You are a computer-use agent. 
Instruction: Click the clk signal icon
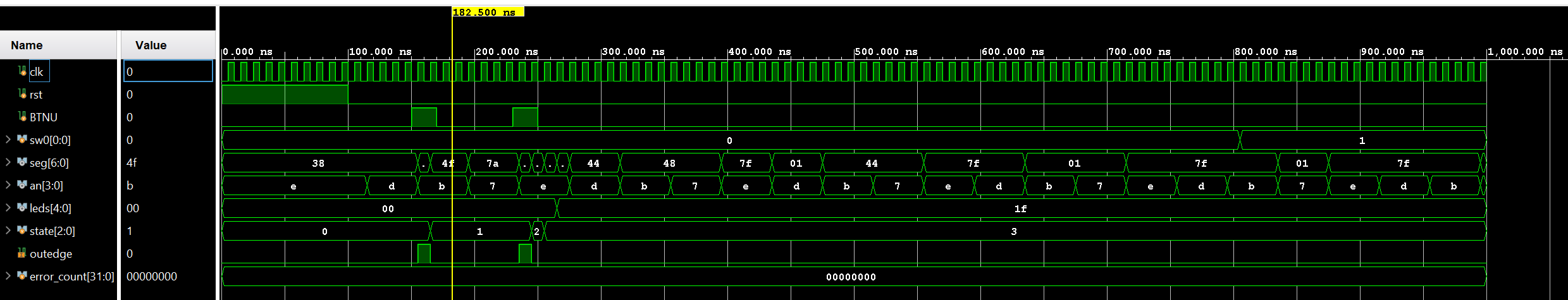coord(23,71)
